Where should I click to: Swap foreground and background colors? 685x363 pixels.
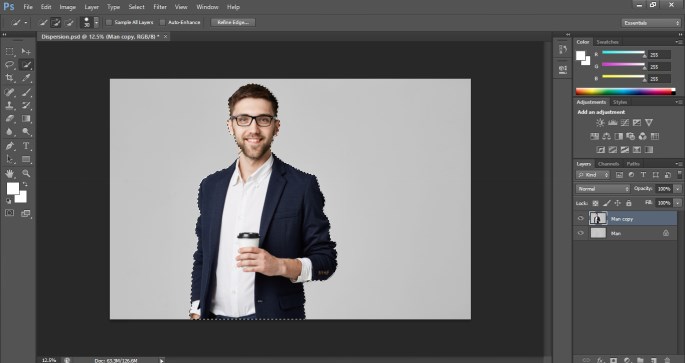click(25, 185)
